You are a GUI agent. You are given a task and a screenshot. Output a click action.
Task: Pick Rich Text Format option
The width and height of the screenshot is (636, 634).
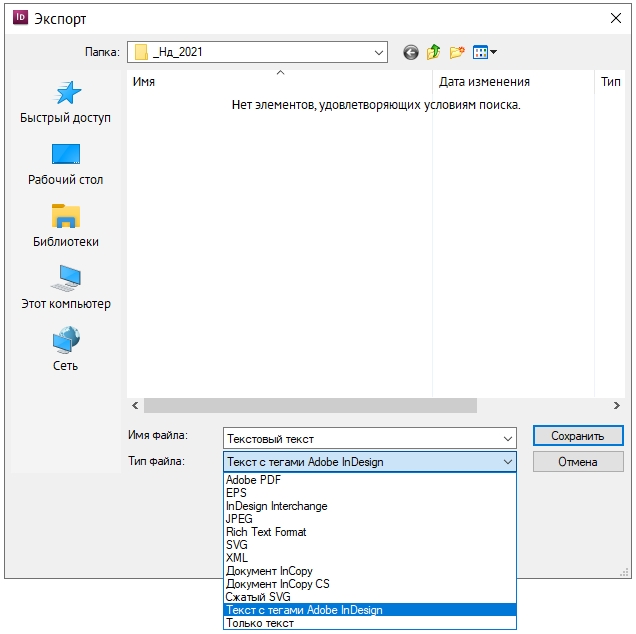click(370, 532)
